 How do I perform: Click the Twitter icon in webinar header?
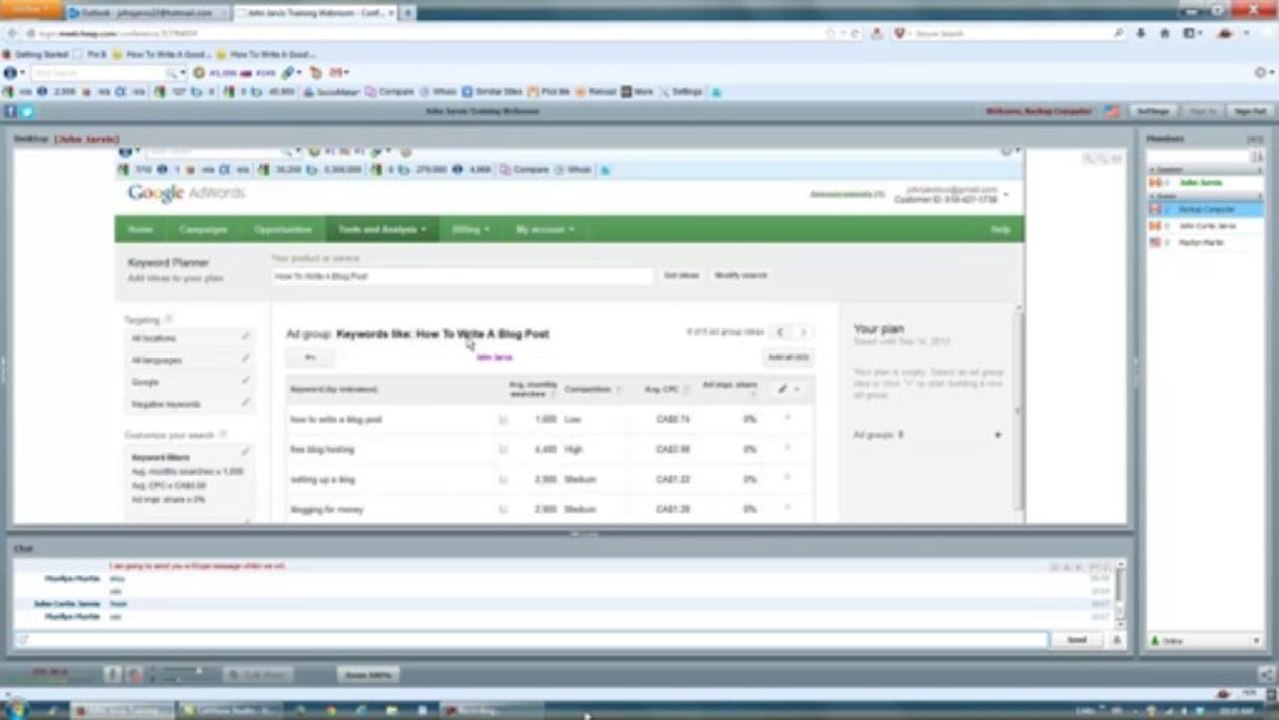(26, 111)
